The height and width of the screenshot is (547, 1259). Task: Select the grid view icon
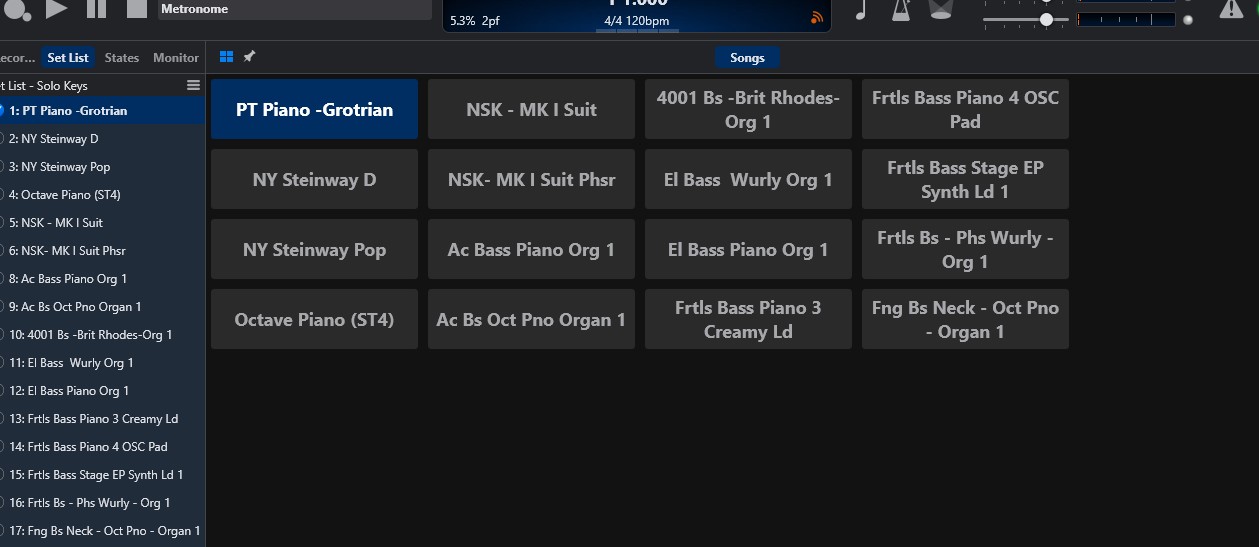click(226, 57)
